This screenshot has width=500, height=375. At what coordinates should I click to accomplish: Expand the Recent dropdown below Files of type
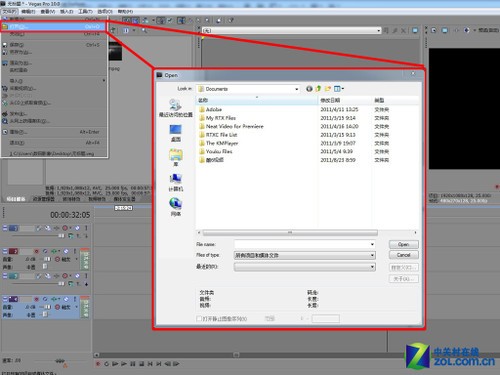click(x=305, y=267)
